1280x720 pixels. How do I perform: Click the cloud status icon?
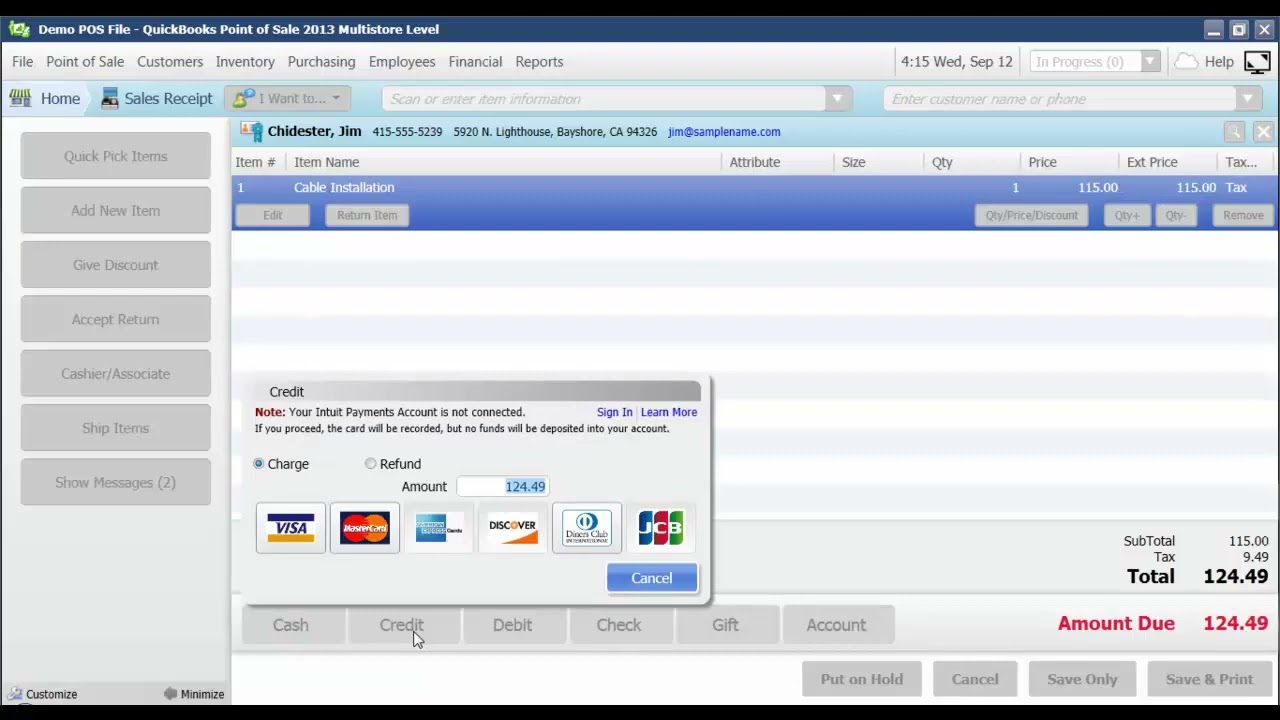[x=1186, y=61]
